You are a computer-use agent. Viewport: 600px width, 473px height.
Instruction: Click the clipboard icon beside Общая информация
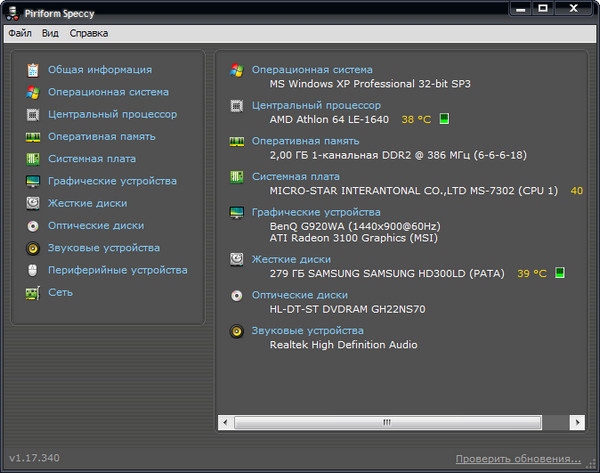tap(33, 70)
